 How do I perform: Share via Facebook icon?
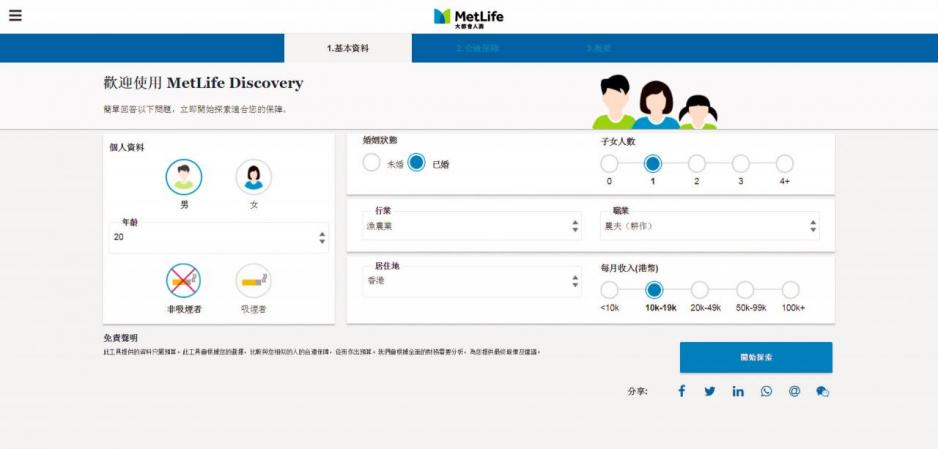pos(681,391)
